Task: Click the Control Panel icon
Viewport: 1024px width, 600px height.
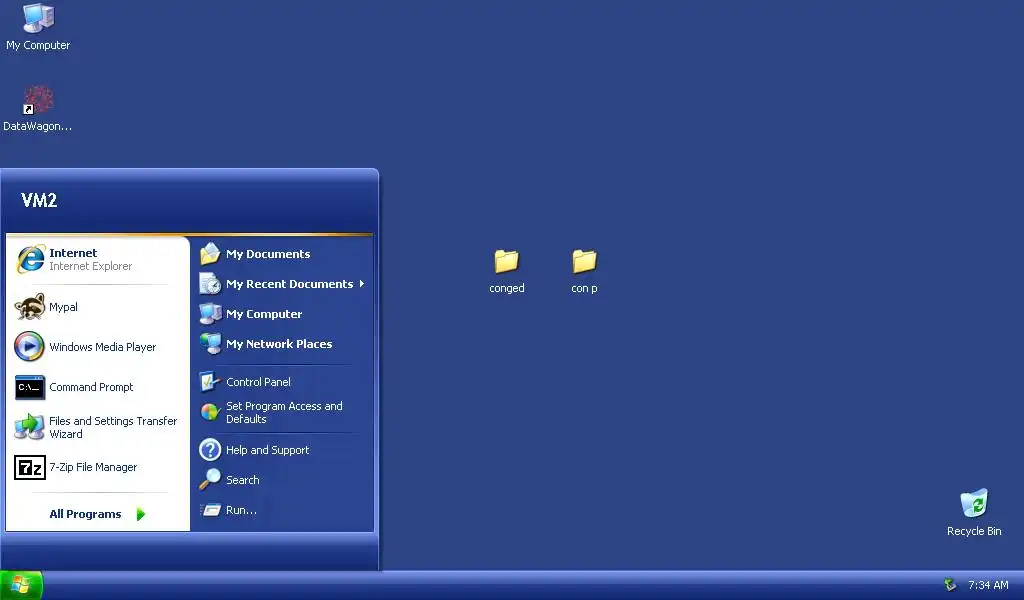Action: (210, 382)
